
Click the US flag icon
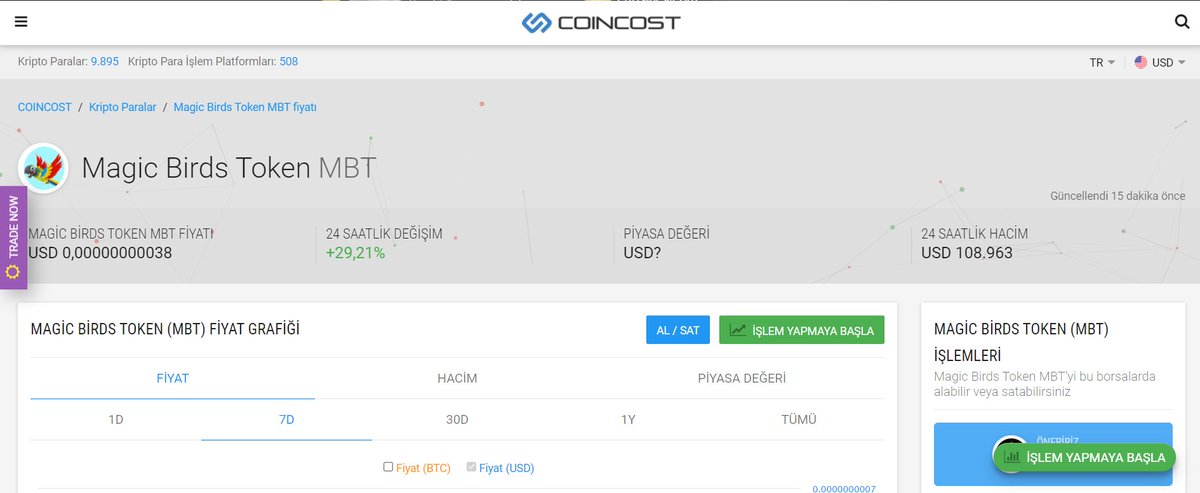(1141, 62)
